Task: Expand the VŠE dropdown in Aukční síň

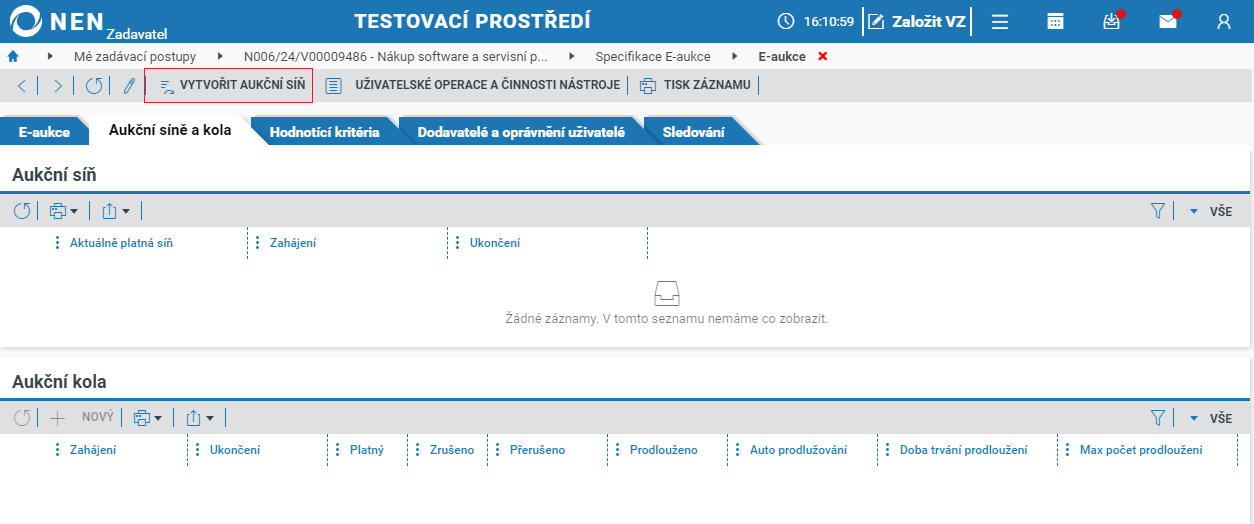Action: coord(1211,211)
